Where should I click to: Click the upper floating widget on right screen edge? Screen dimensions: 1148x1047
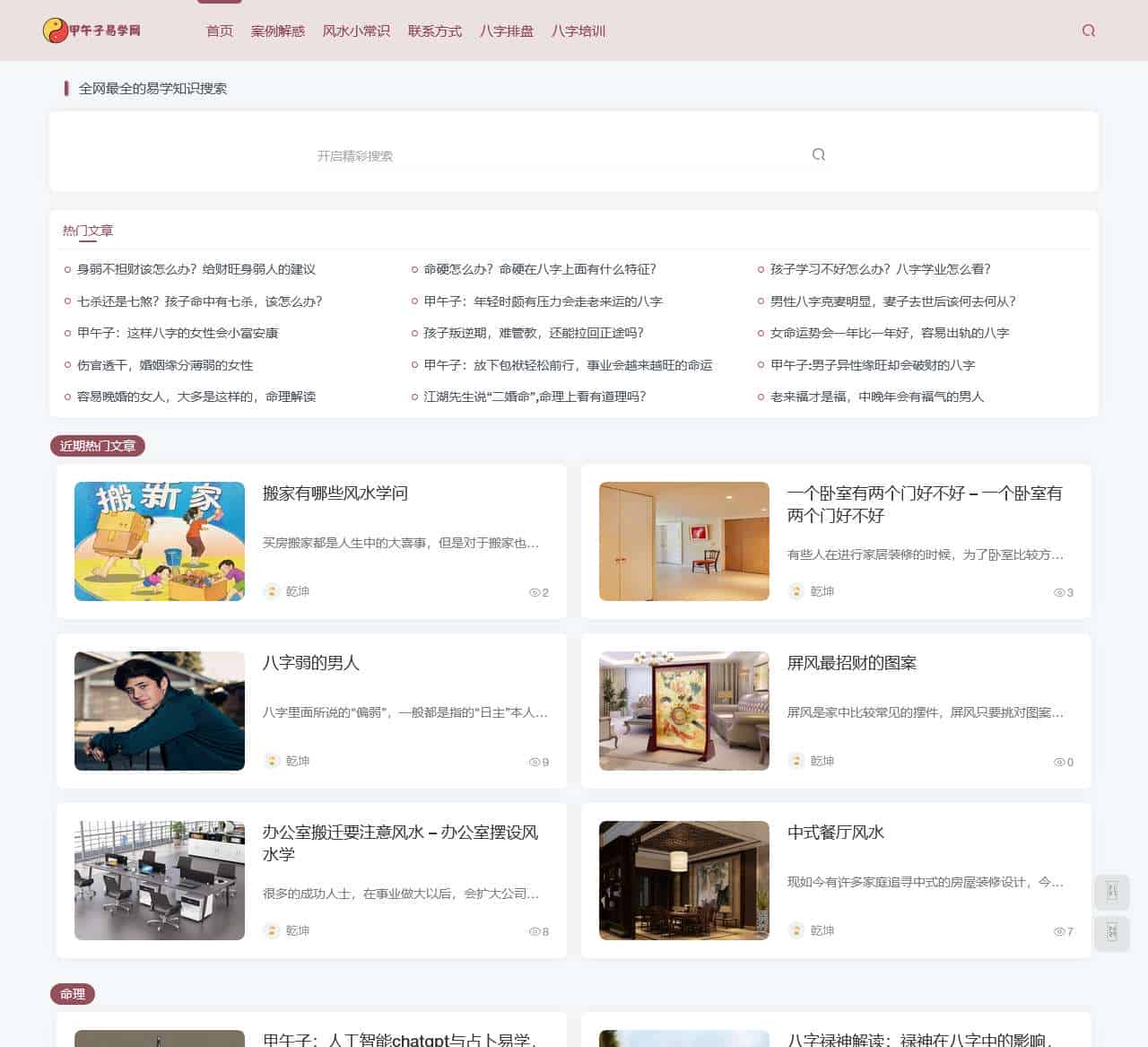click(1111, 892)
